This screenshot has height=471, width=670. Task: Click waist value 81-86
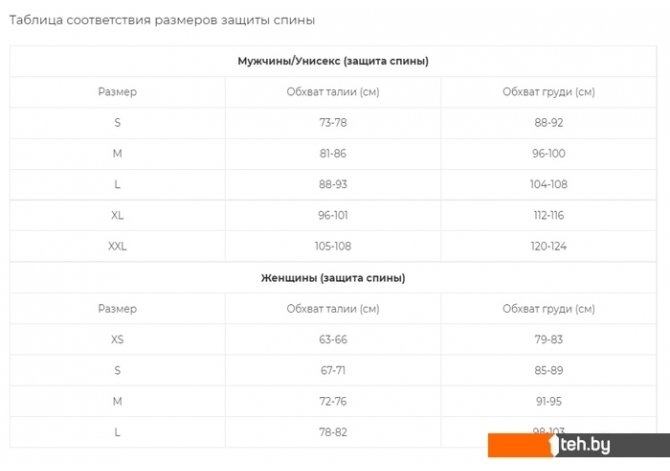333,154
